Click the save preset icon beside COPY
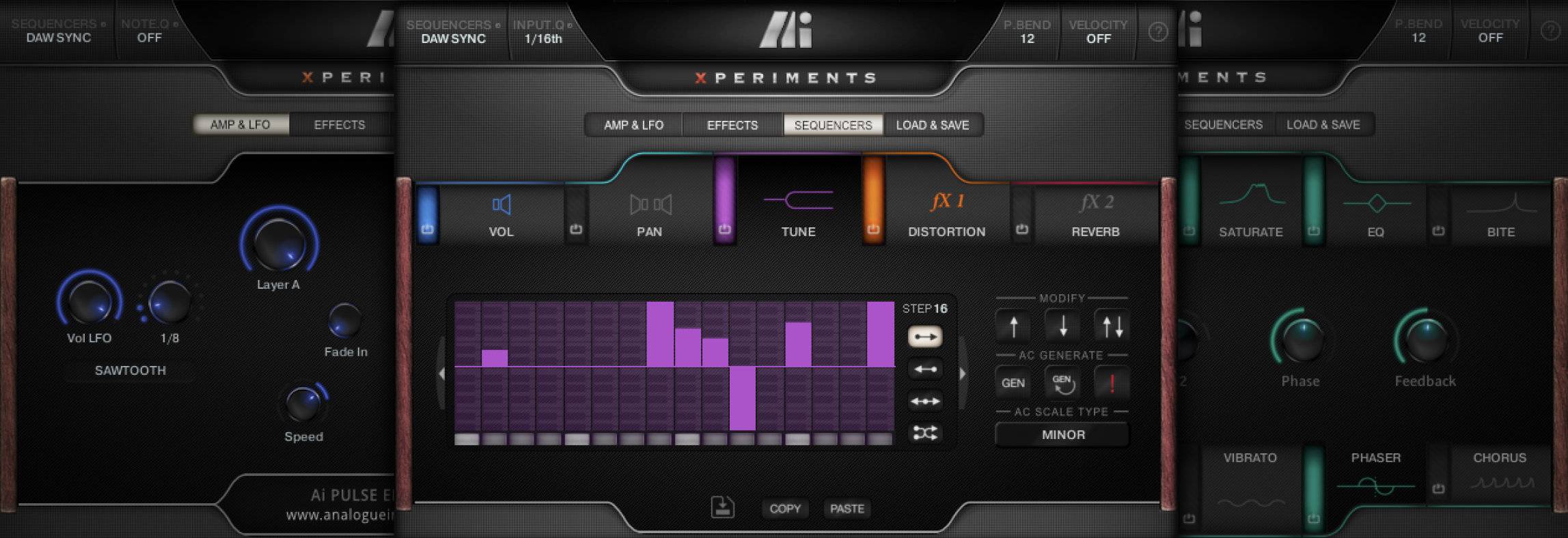 click(722, 507)
